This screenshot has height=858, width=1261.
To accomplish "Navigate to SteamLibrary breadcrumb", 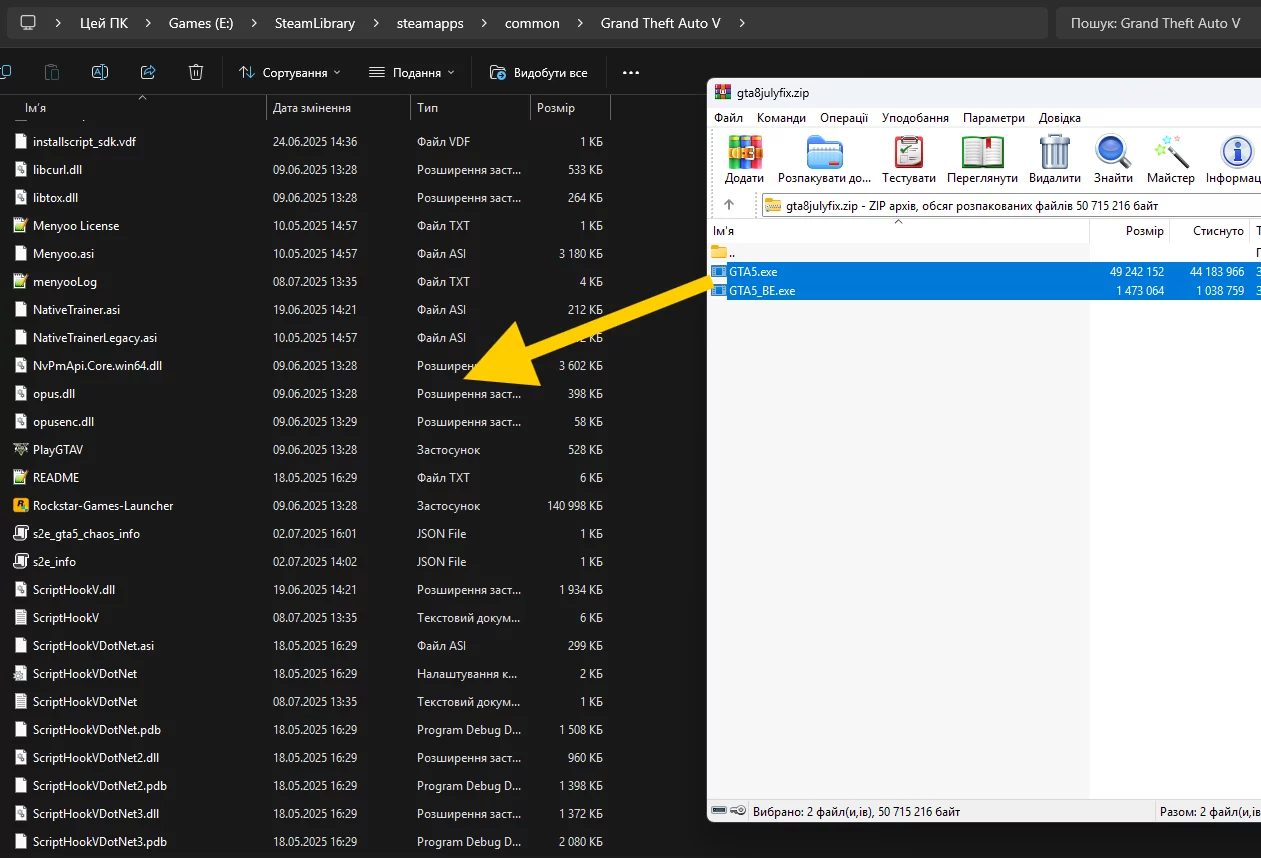I will click(x=315, y=23).
